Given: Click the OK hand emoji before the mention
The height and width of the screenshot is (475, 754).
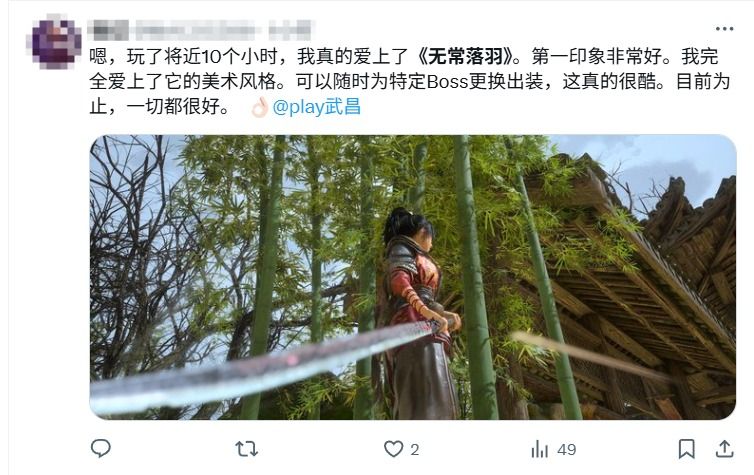Looking at the screenshot, I should tap(259, 107).
